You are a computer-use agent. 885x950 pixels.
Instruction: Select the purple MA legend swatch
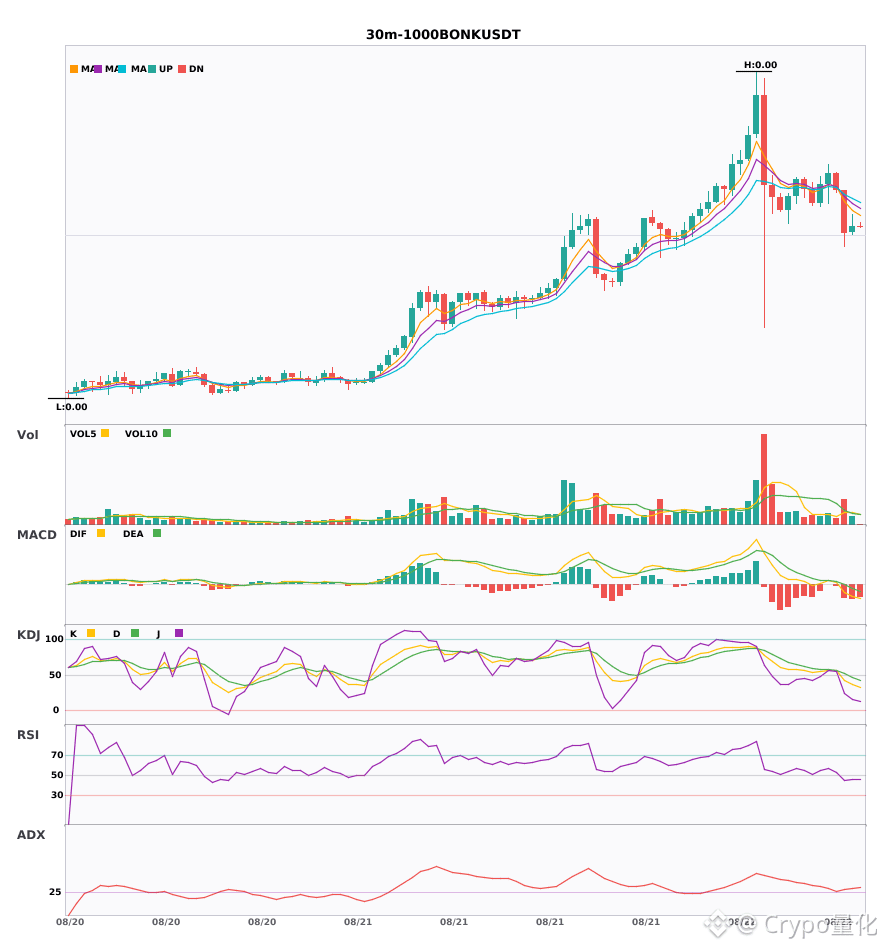98,69
